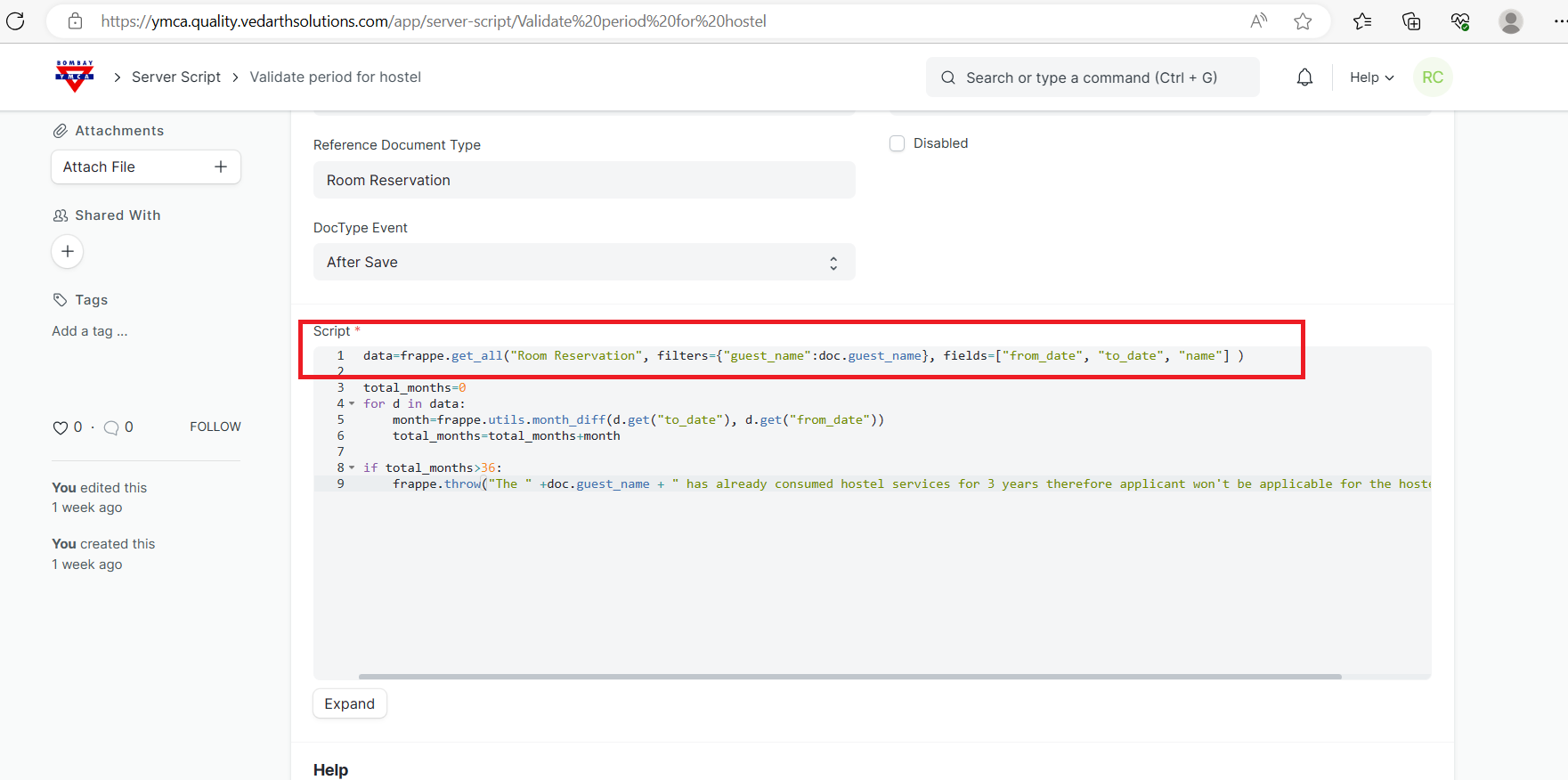This screenshot has width=1568, height=780.
Task: Click the comment bubble icon
Action: [x=111, y=427]
